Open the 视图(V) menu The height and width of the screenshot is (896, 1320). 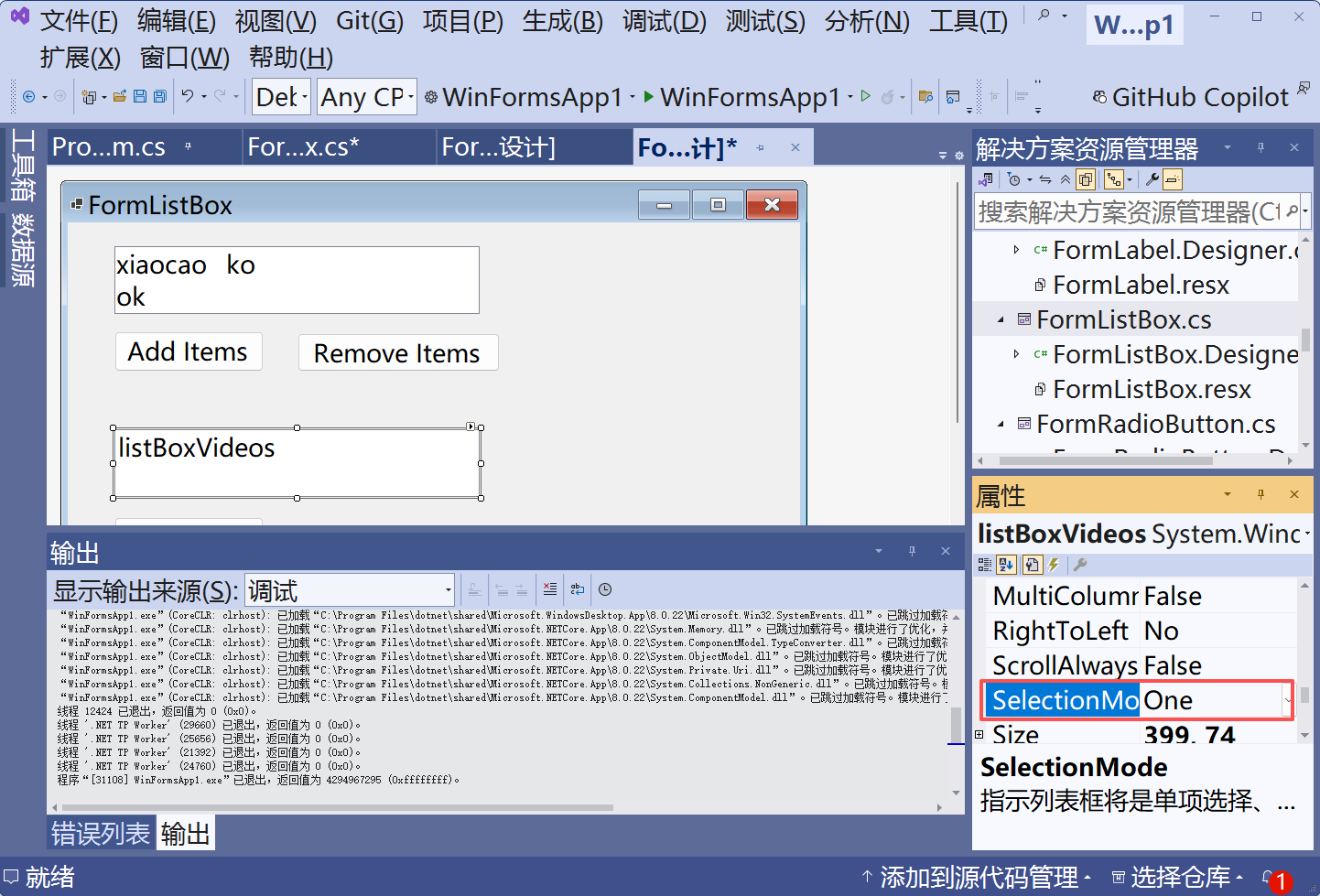[276, 20]
